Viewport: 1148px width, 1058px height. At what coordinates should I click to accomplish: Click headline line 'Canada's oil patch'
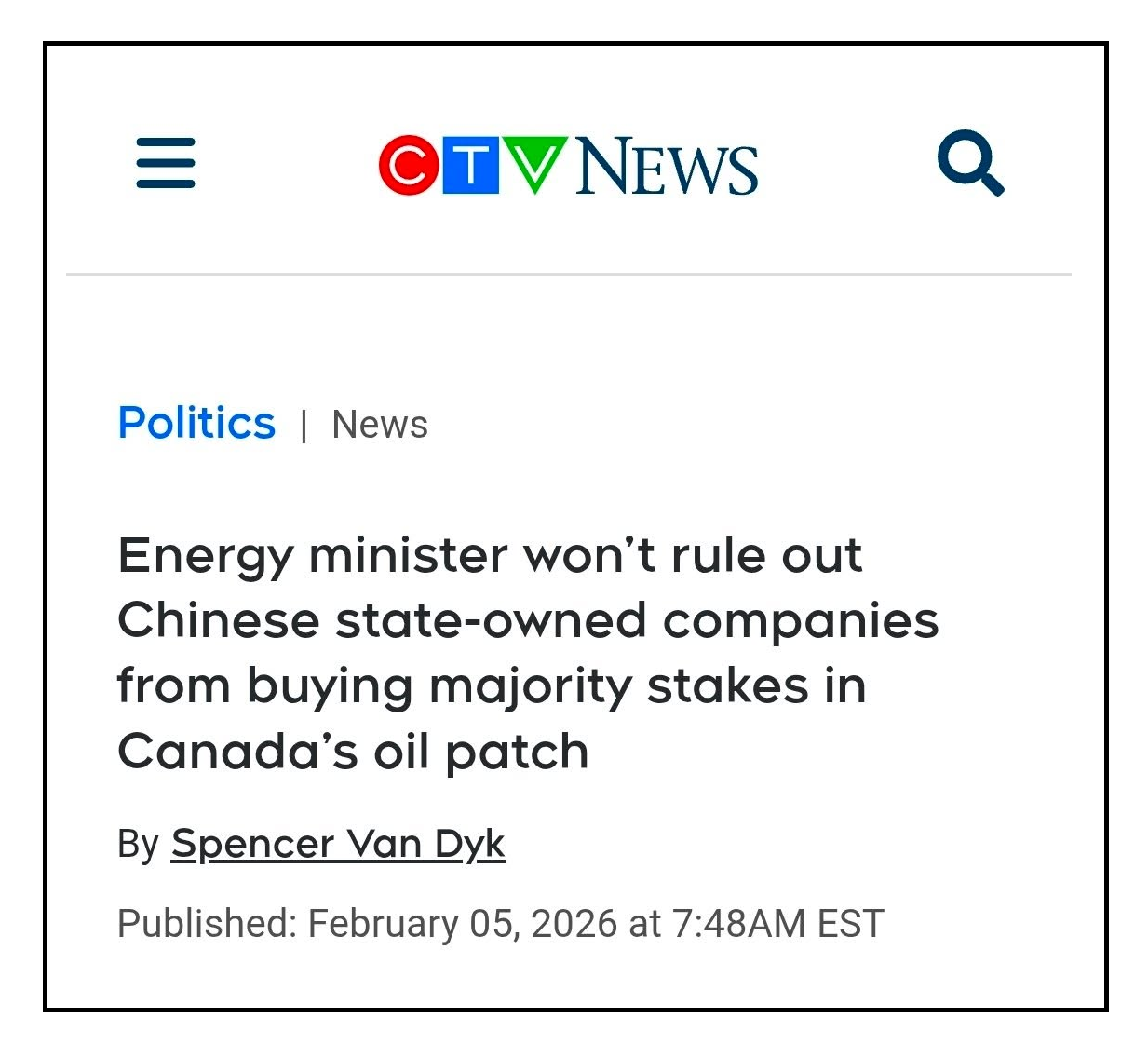(353, 752)
